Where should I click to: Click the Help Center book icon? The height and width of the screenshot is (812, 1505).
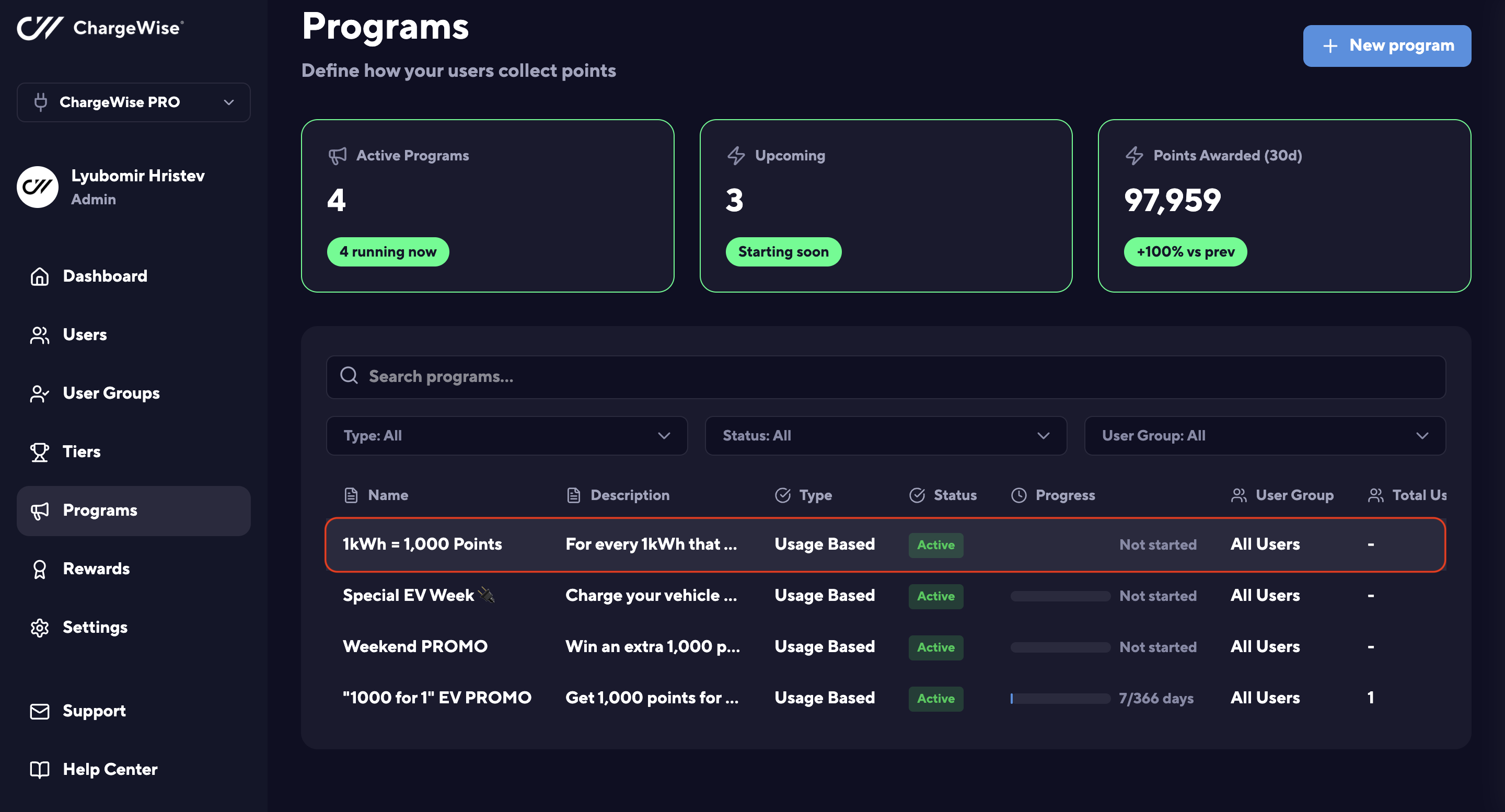click(39, 769)
